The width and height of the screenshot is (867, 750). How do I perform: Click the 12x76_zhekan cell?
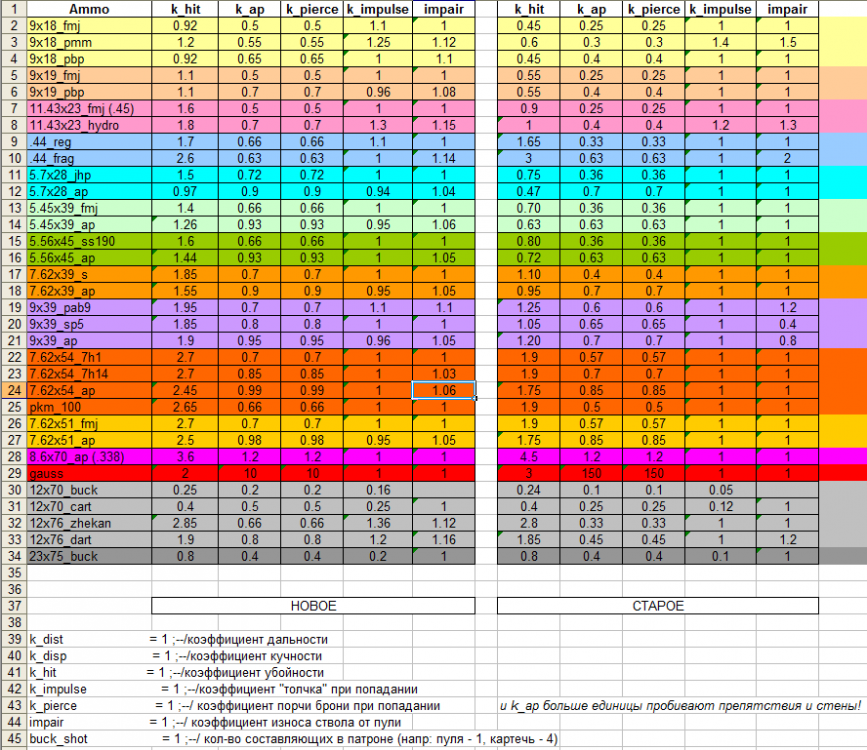(x=89, y=523)
